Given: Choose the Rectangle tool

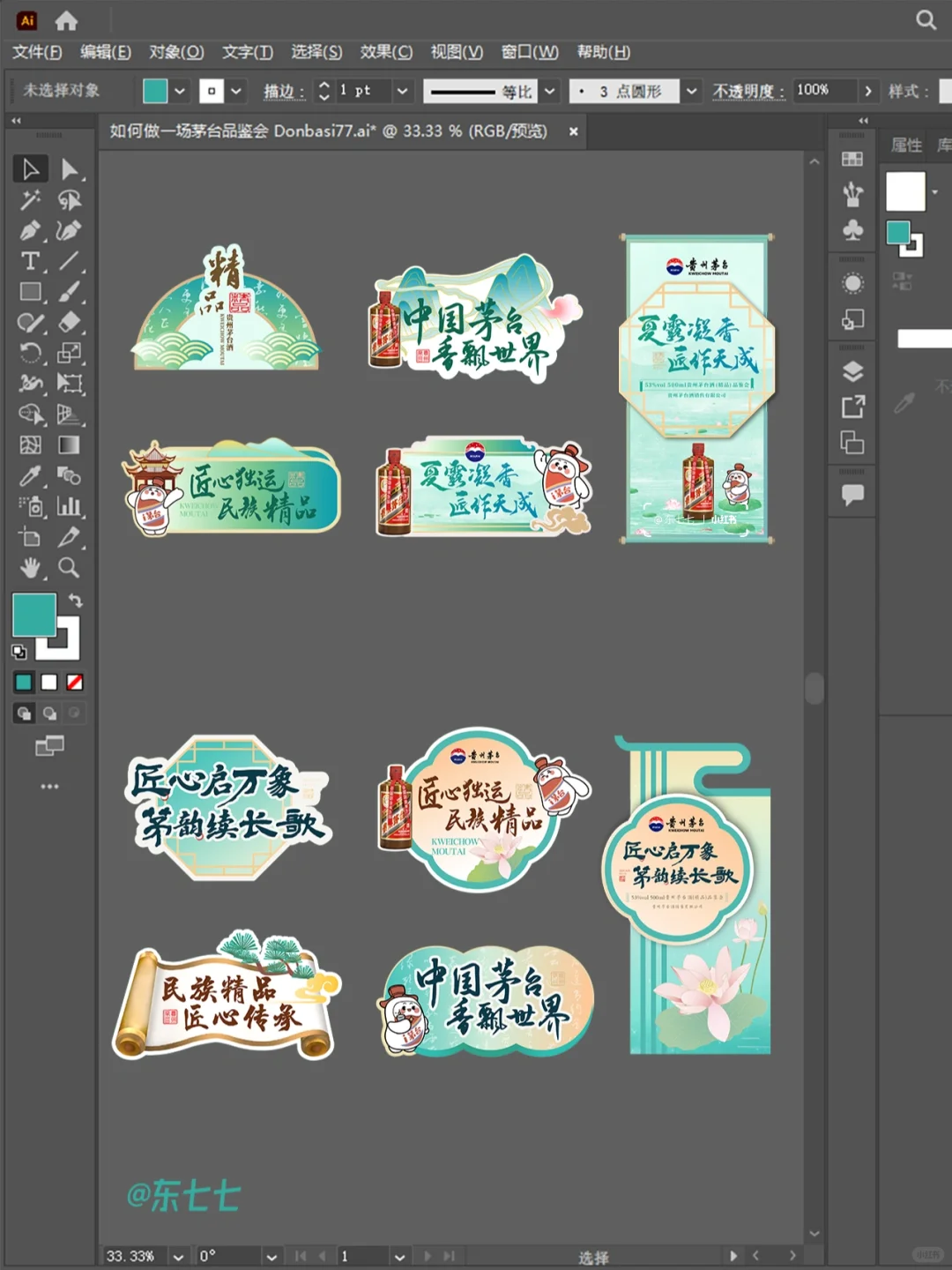Looking at the screenshot, I should click(x=30, y=292).
